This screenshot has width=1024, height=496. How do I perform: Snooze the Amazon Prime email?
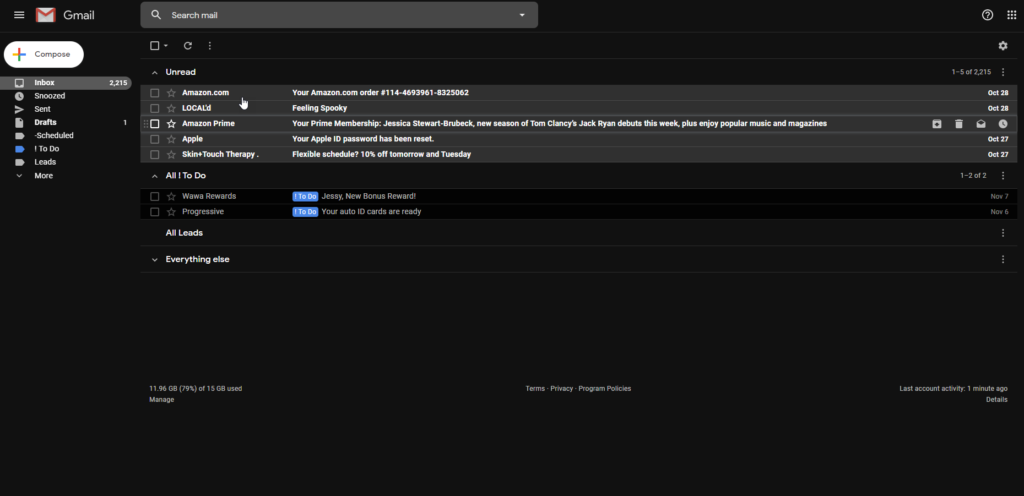point(1003,124)
